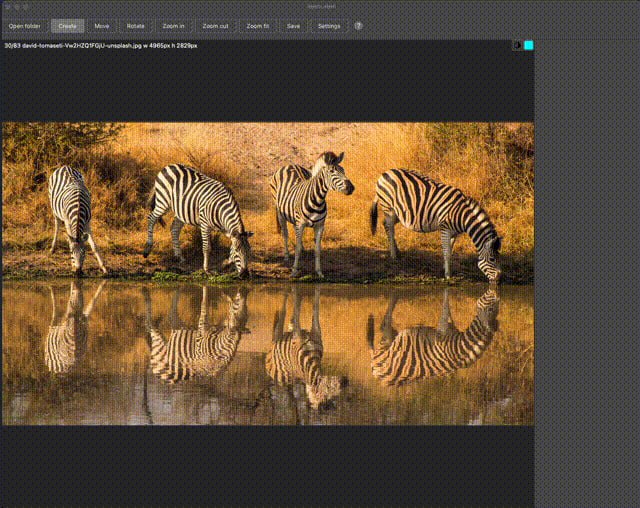Select the Create tool
Viewport: 640px width, 508px height.
[67, 26]
